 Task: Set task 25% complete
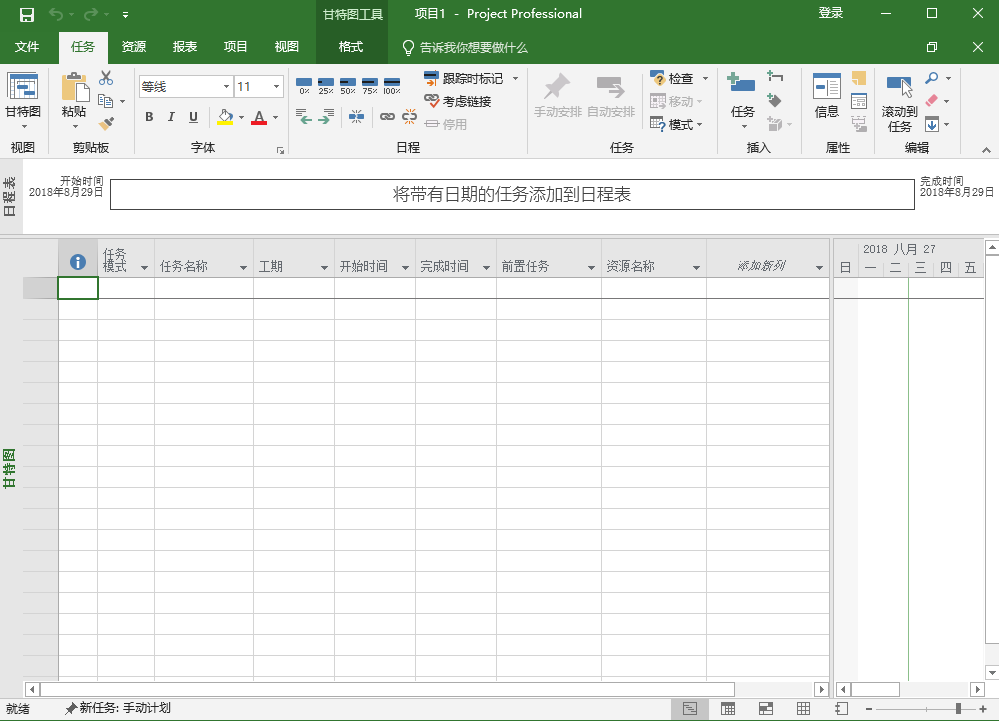click(326, 86)
